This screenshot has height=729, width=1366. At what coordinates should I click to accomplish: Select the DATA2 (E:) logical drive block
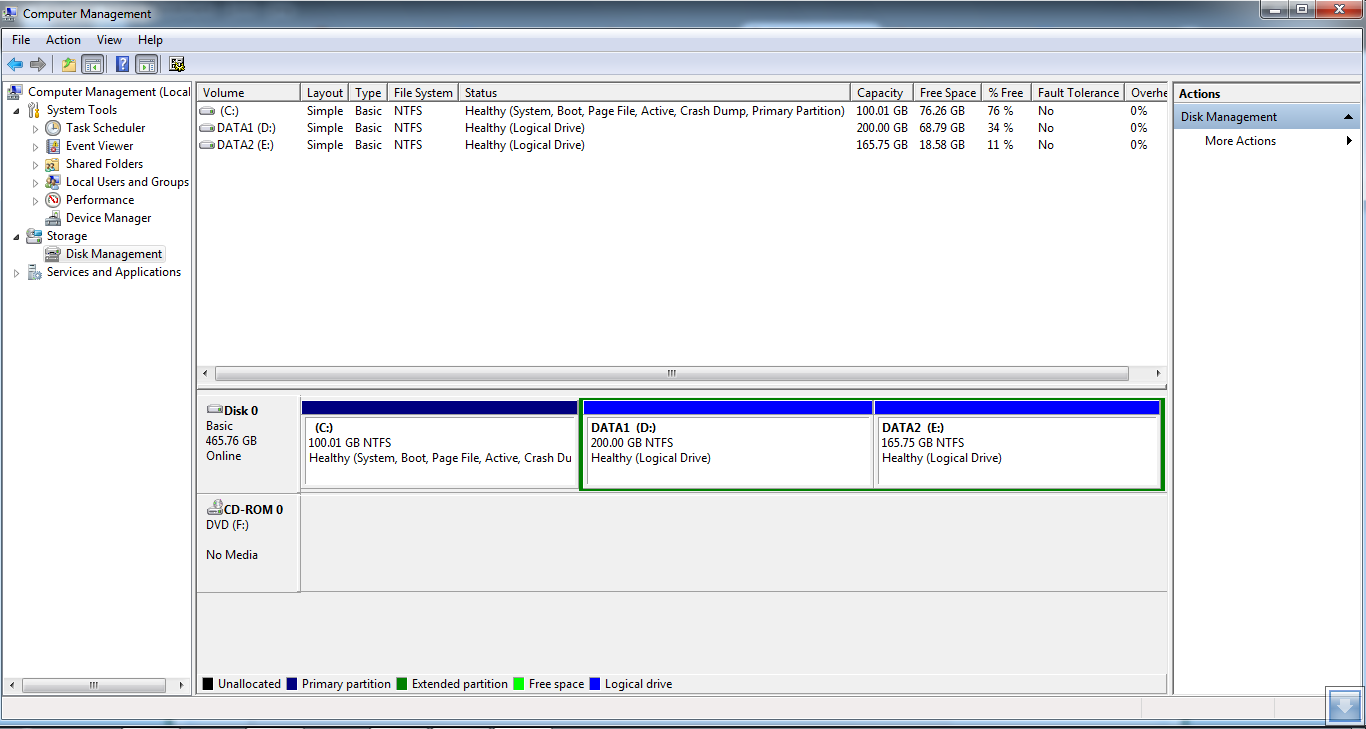(1017, 444)
